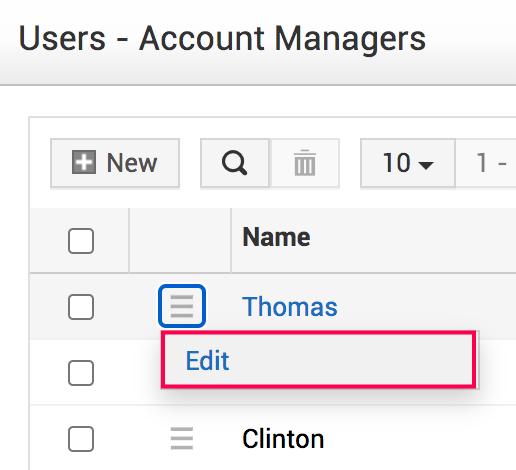516x470 pixels.
Task: Toggle the select-all checkbox in the table header
Action: pos(81,241)
